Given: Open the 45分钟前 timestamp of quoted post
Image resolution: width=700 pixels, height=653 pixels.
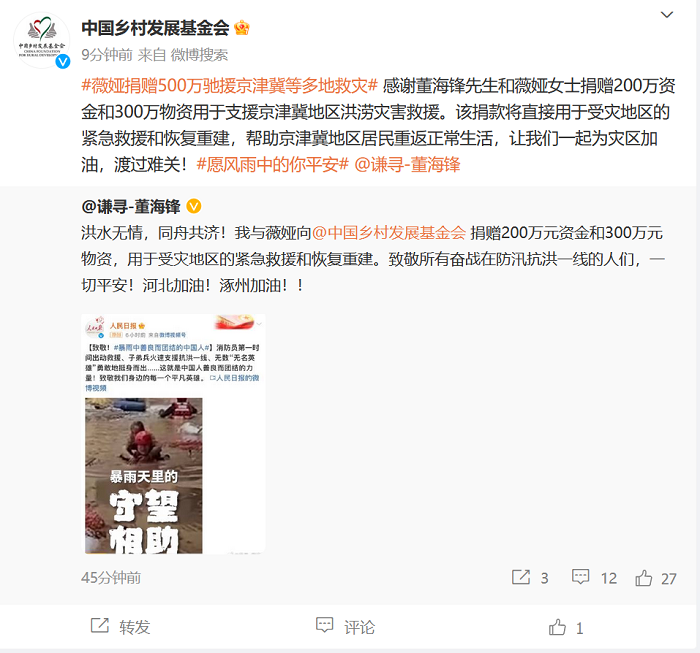Looking at the screenshot, I should (x=111, y=578).
